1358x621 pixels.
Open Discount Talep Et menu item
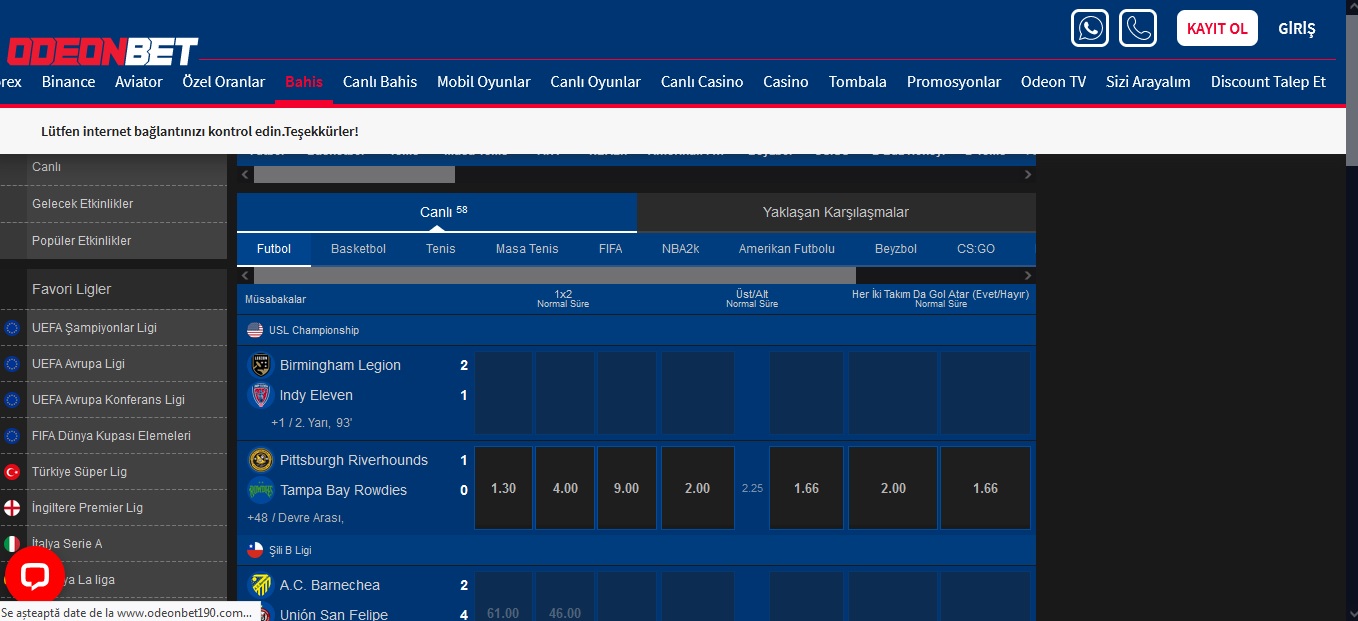click(x=1268, y=82)
